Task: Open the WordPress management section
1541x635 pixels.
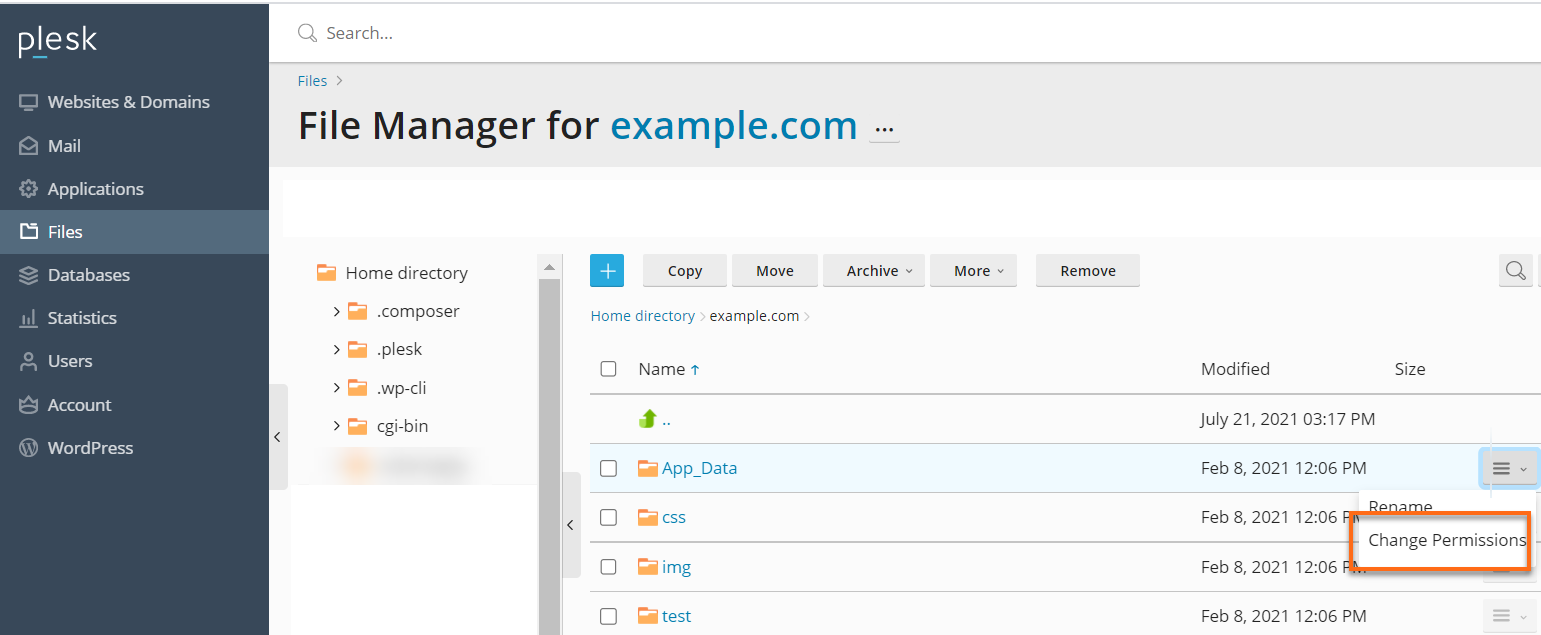Action: [90, 447]
